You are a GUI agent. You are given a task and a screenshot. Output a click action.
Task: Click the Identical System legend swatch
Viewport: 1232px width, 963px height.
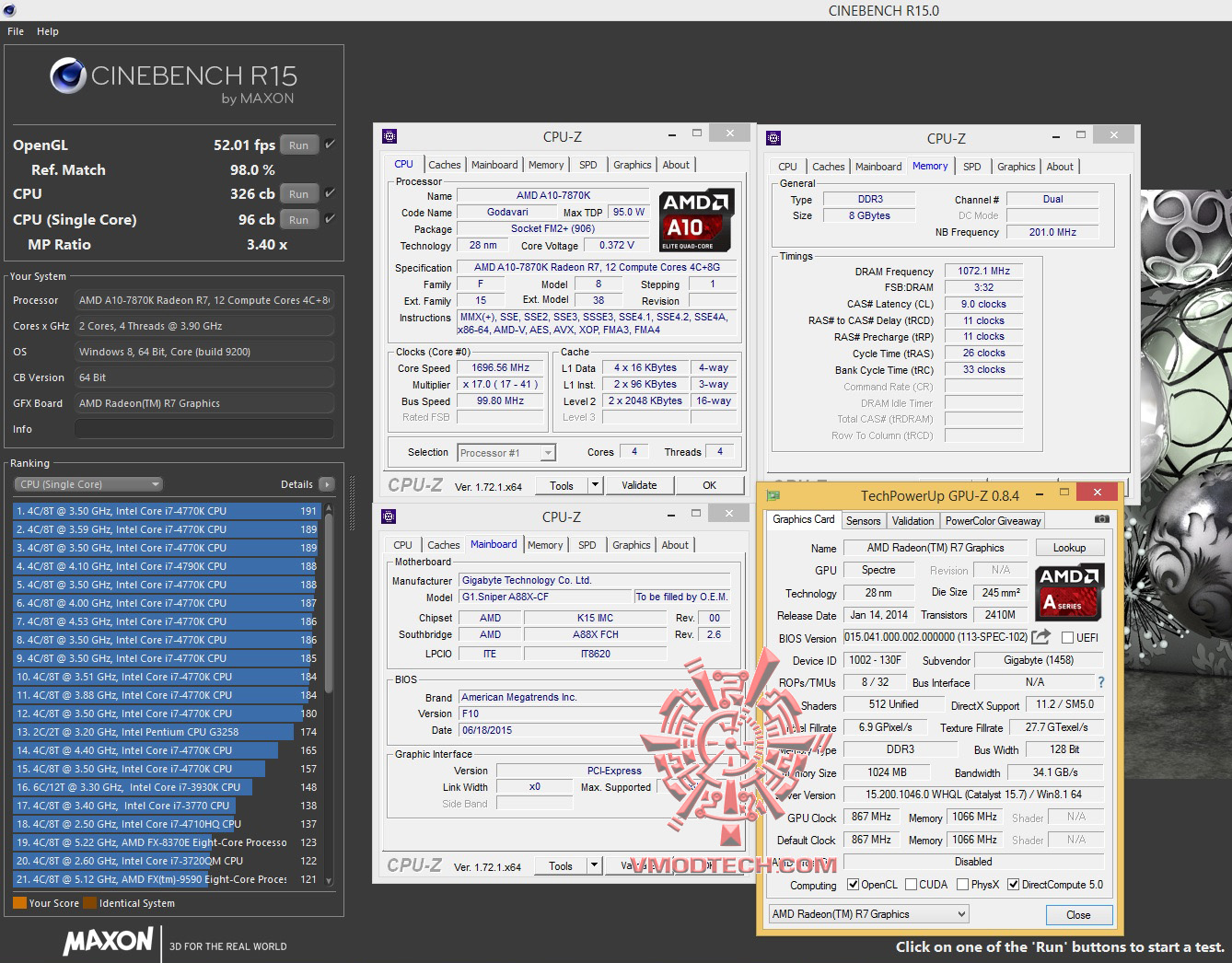[89, 903]
